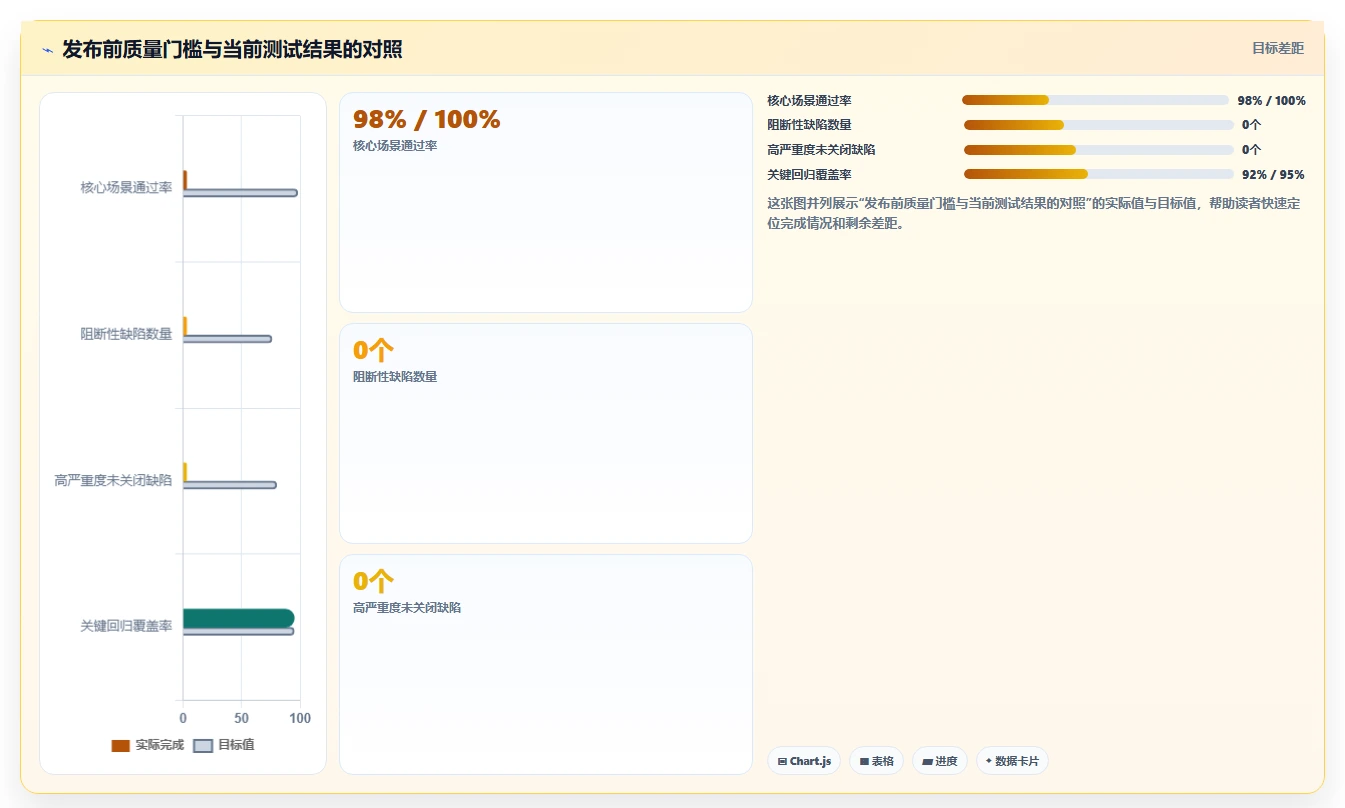Open the 阻断性缺陷数量 0个 data card
This screenshot has height=808, width=1345.
546,433
